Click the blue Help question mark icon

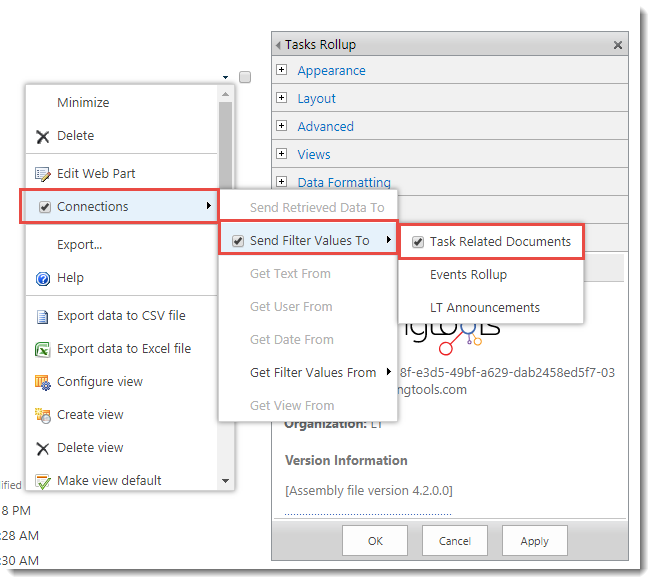point(43,279)
